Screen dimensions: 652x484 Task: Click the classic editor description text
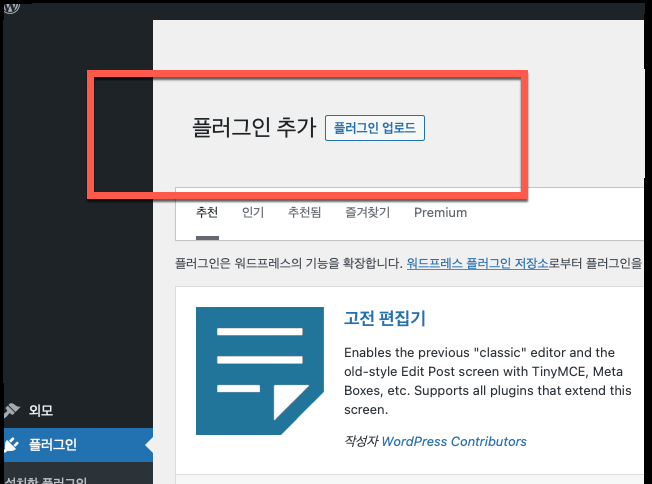coord(487,381)
